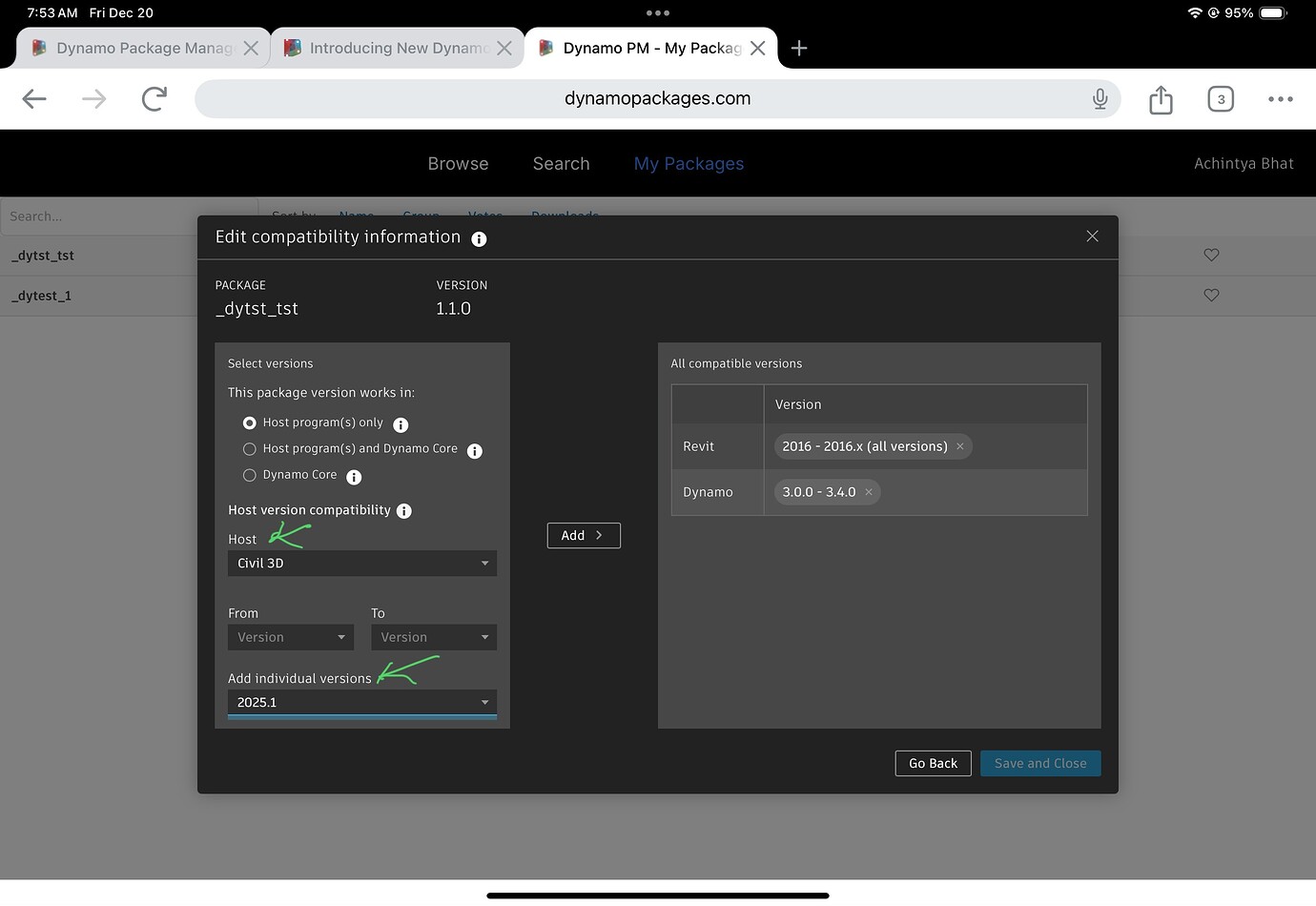Viewport: 1316px width, 906px height.
Task: Click the Save and Close button
Action: click(1040, 763)
